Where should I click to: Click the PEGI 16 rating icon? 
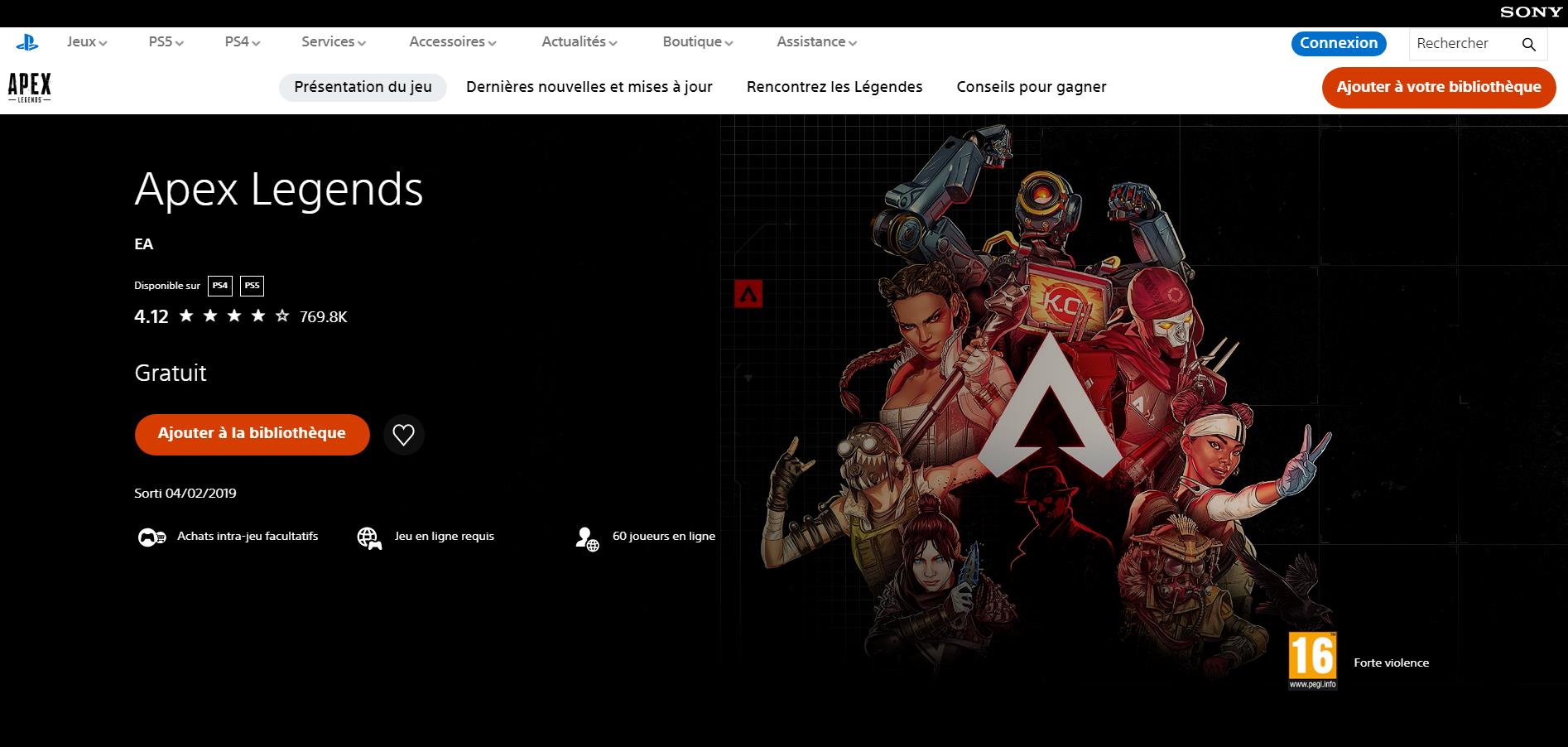coord(1315,660)
